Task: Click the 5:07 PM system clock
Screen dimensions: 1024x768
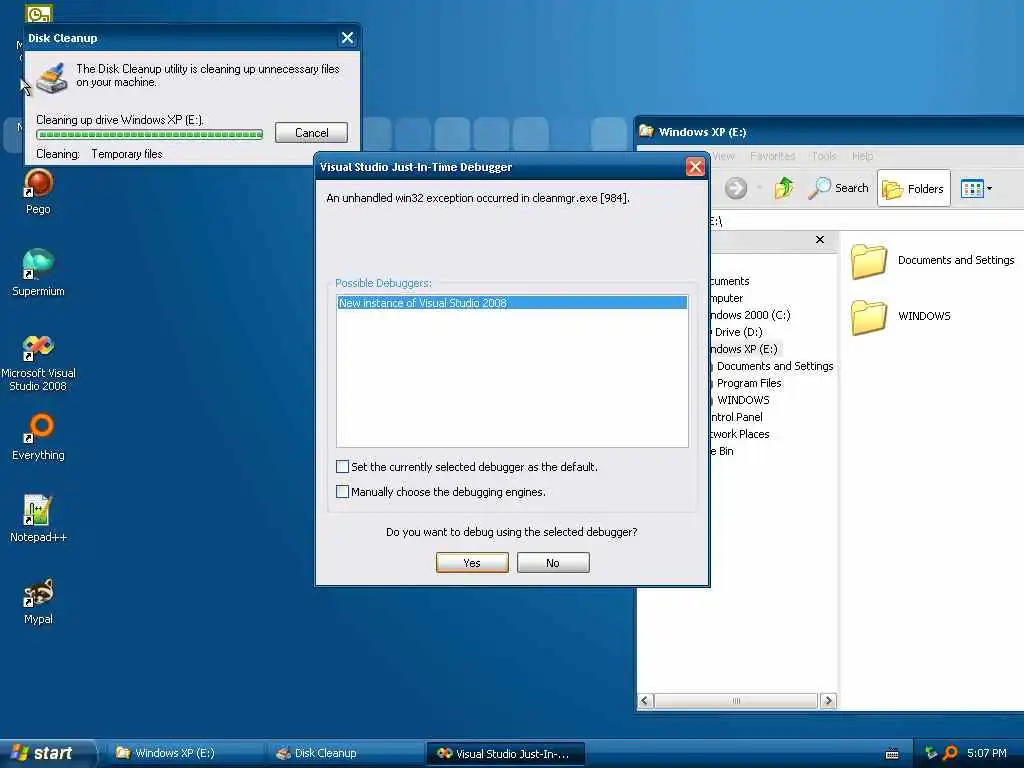Action: point(986,753)
